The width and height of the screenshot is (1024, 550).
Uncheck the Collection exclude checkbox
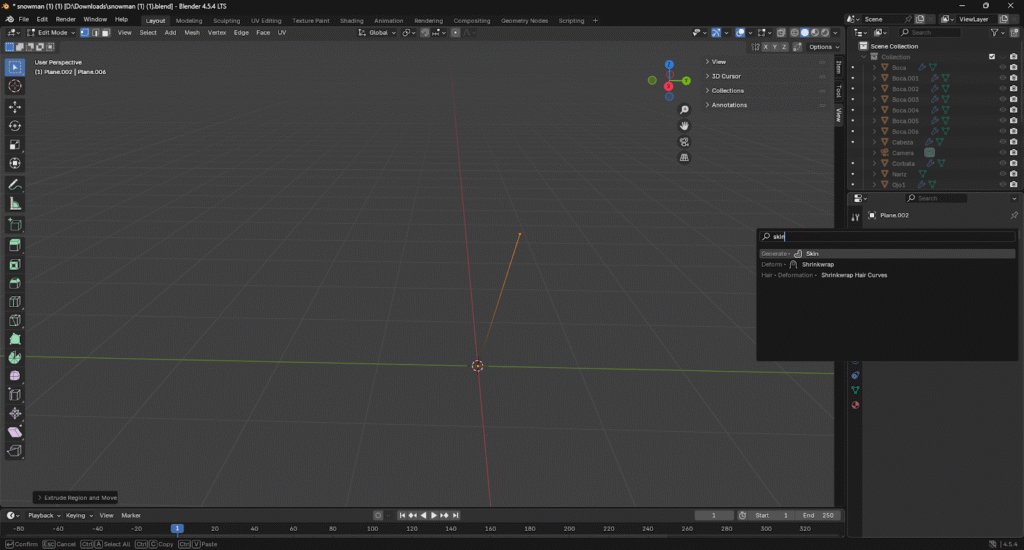992,56
